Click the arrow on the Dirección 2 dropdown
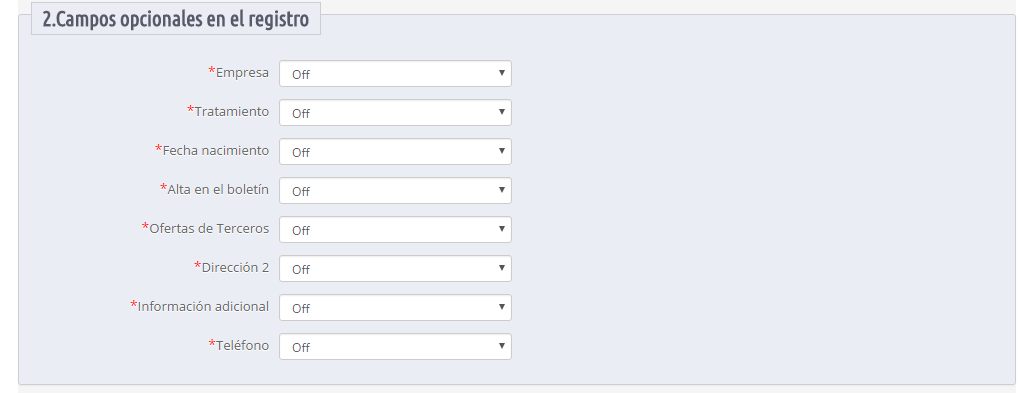Viewport: 1022px width, 393px height. tap(501, 268)
